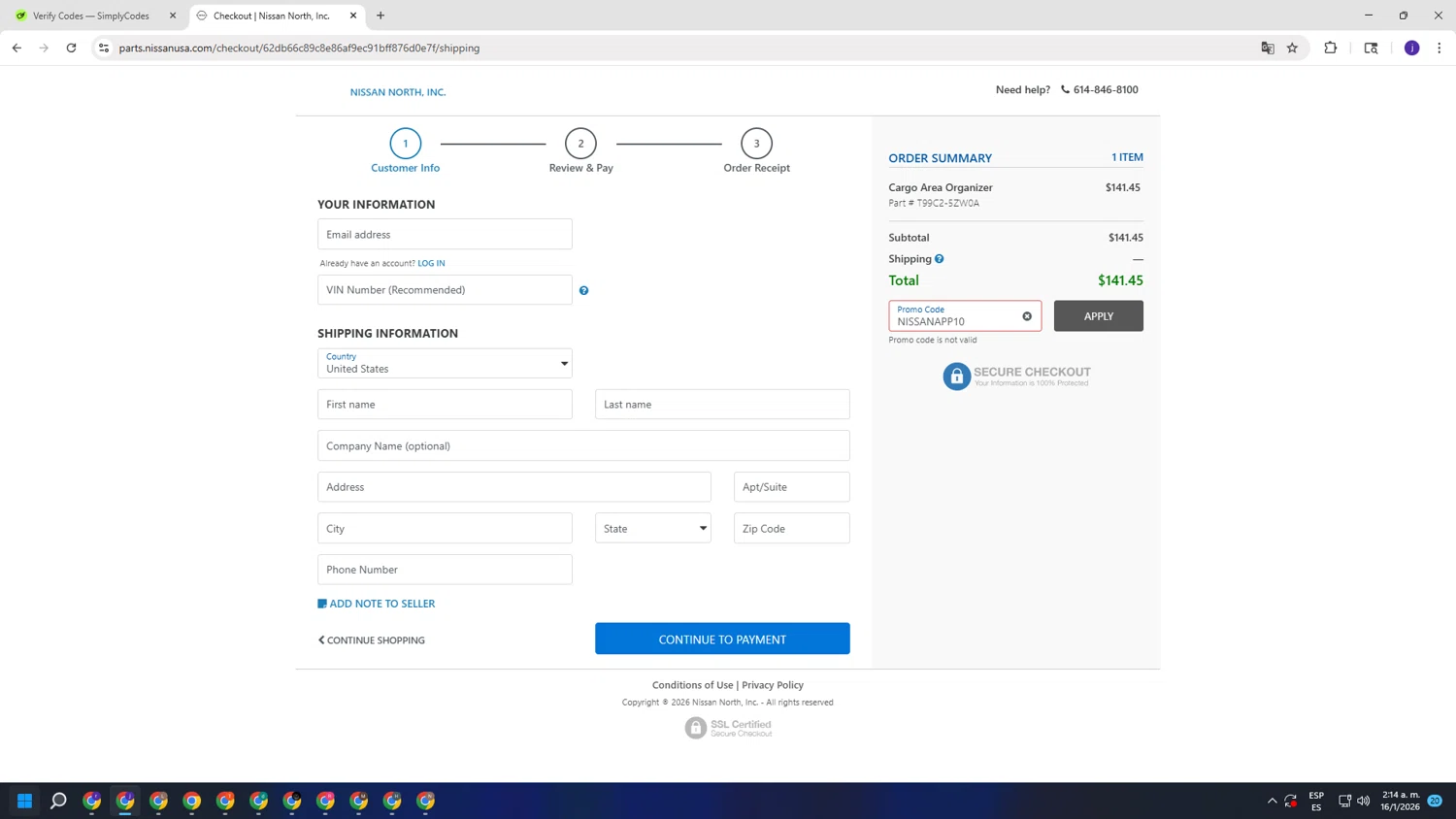The image size is (1456, 819).
Task: Reload the checkout page
Action: 71,48
